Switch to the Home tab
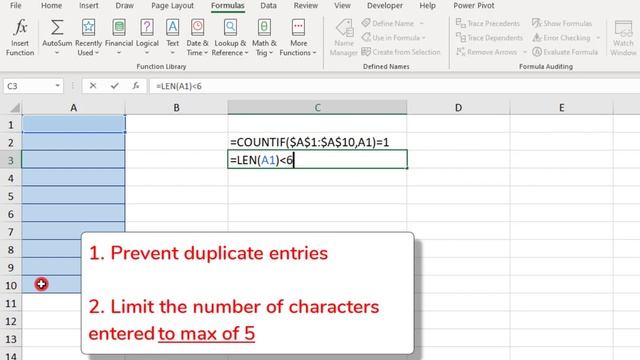Image resolution: width=640 pixels, height=360 pixels. tap(51, 5)
